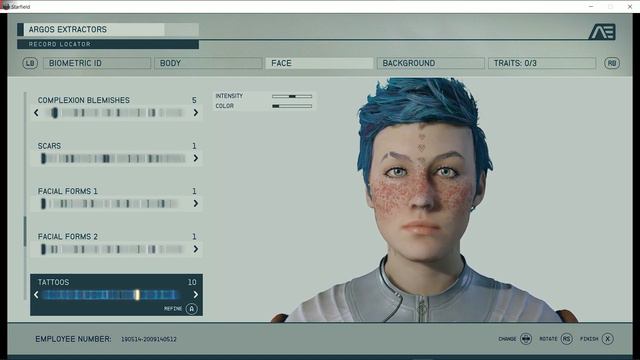Screen dimensions: 640x360
Task: Click the options list scrollbar
Action: tap(25, 231)
